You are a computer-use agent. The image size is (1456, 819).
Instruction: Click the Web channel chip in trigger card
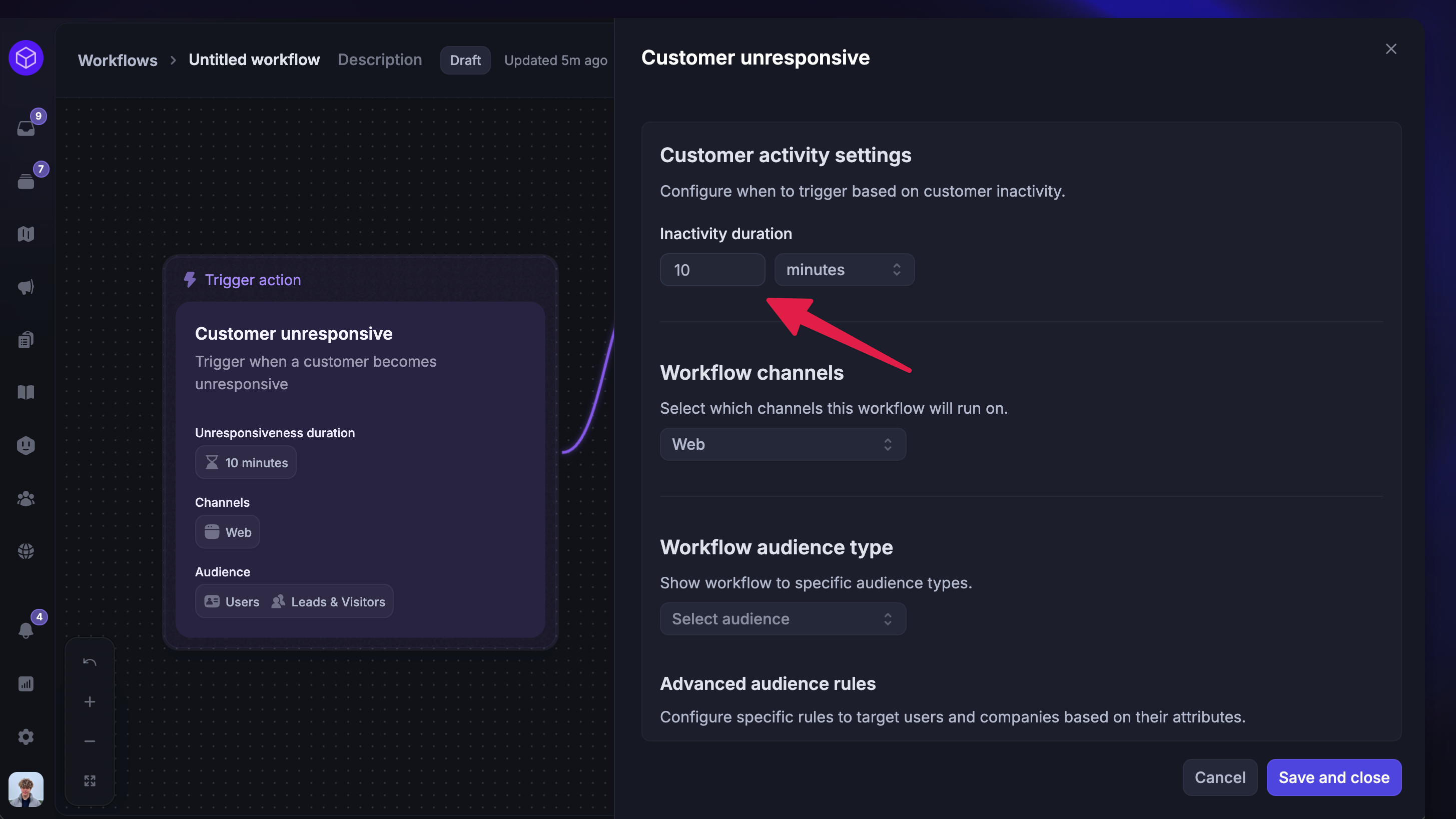pyautogui.click(x=227, y=532)
